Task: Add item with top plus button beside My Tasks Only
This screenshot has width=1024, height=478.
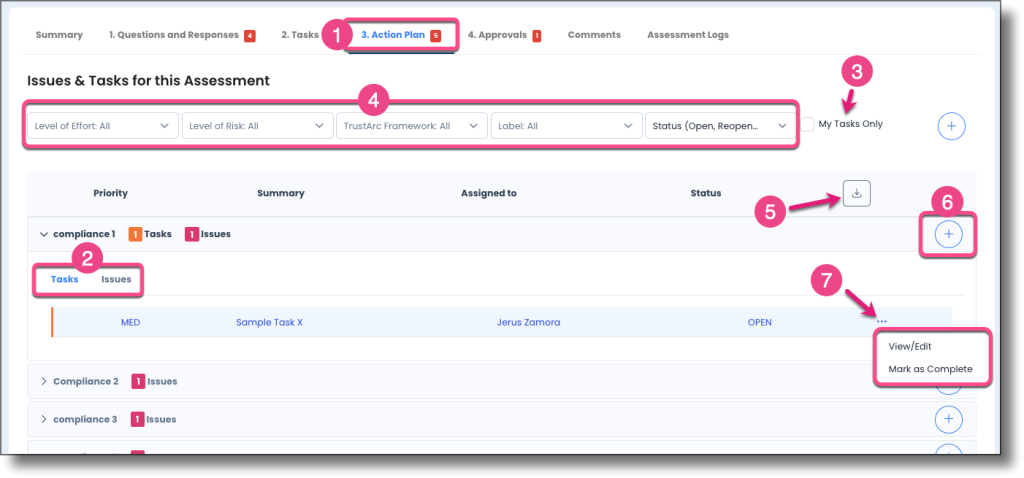Action: [x=951, y=126]
